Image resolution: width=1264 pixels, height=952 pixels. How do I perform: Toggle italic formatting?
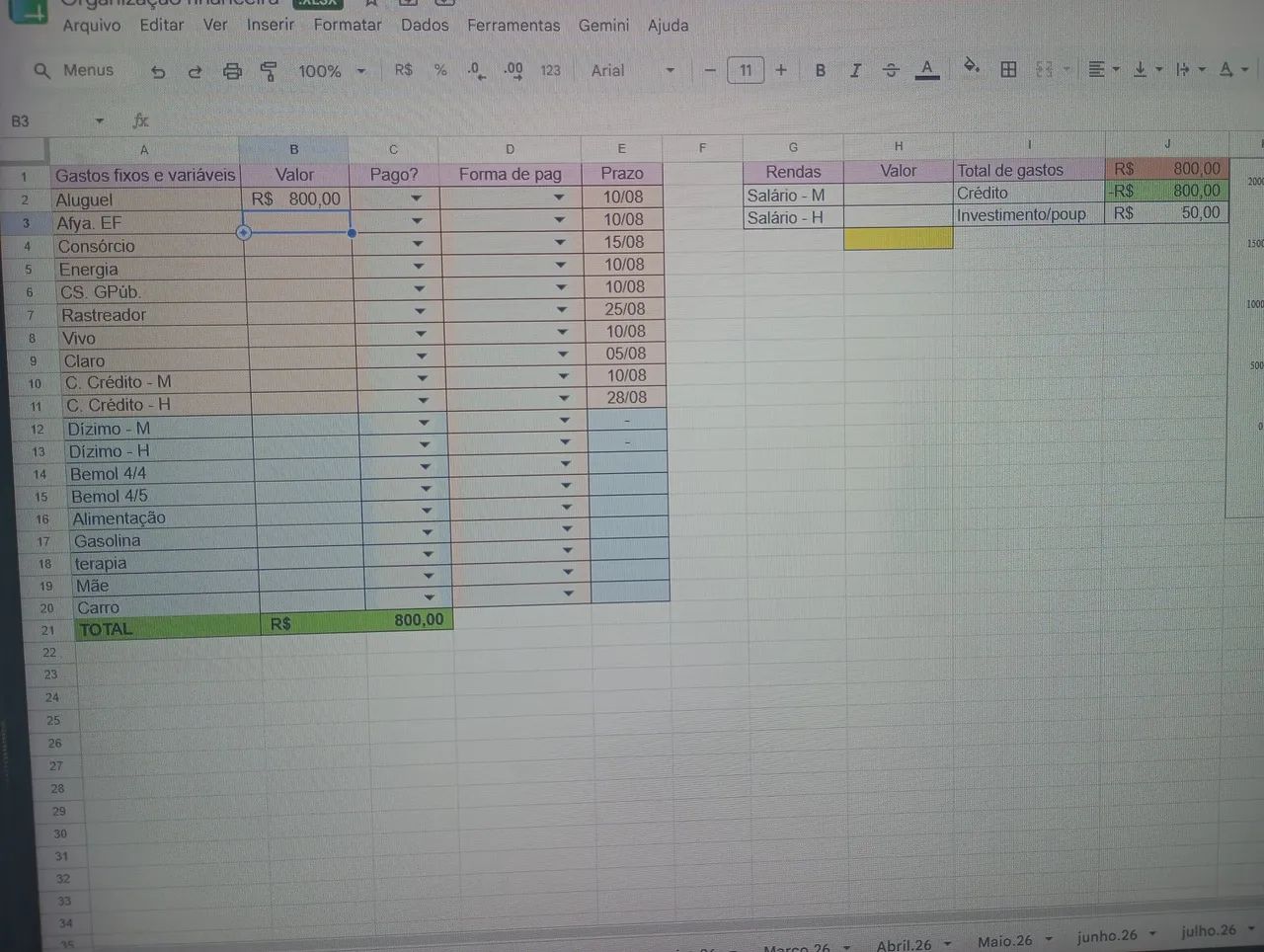[x=855, y=70]
